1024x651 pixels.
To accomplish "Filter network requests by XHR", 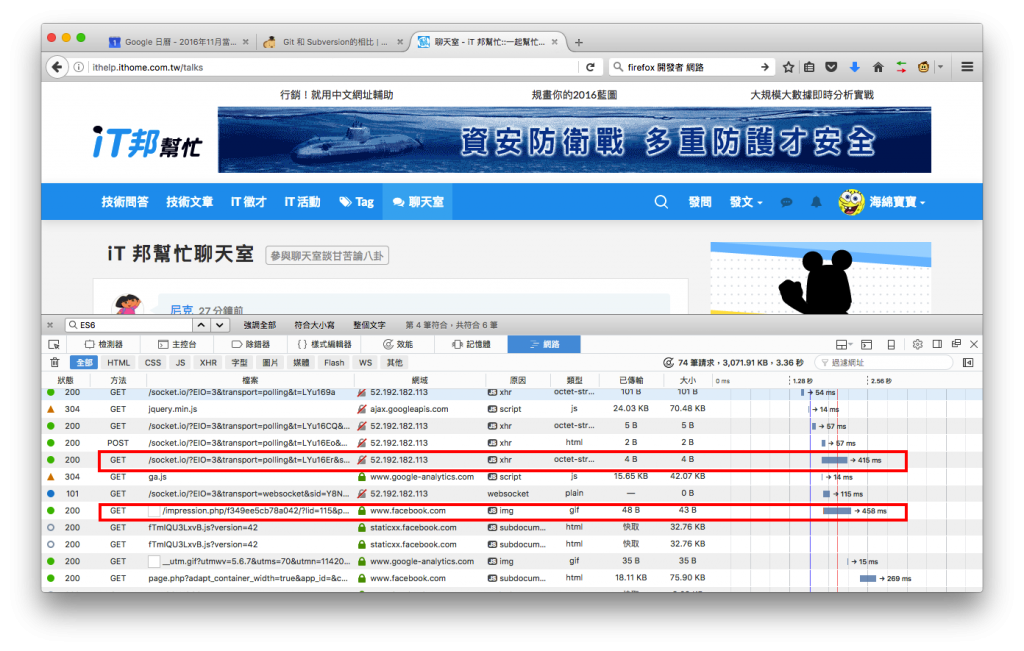I will click(208, 362).
